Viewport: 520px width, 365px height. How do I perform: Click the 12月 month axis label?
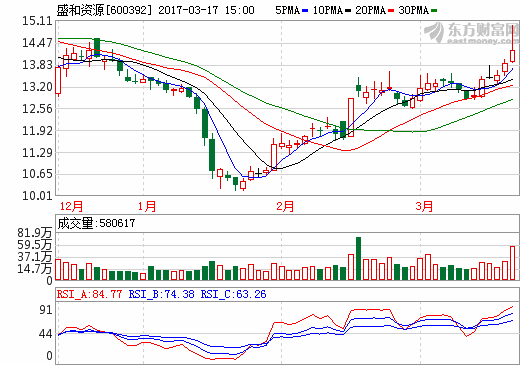click(x=71, y=206)
